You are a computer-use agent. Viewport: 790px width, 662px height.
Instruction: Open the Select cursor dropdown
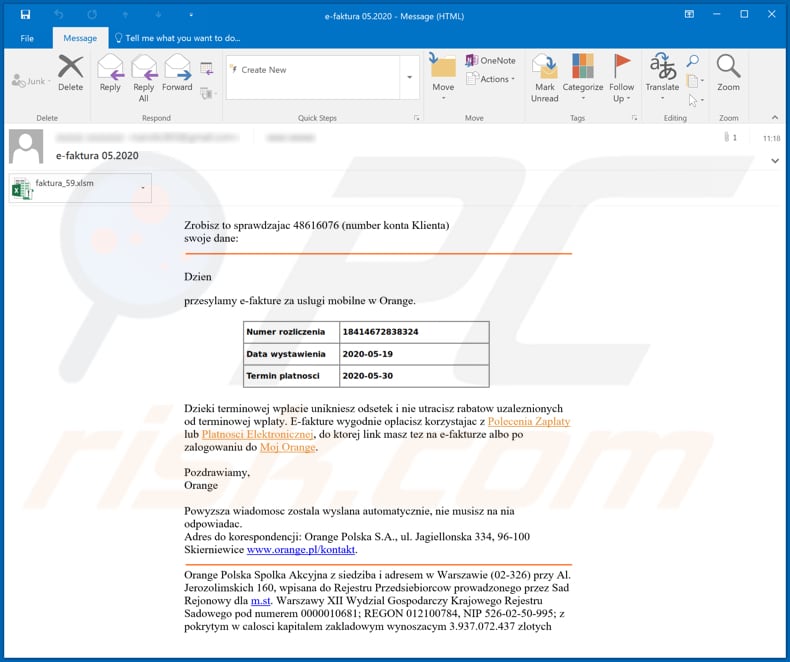(695, 100)
